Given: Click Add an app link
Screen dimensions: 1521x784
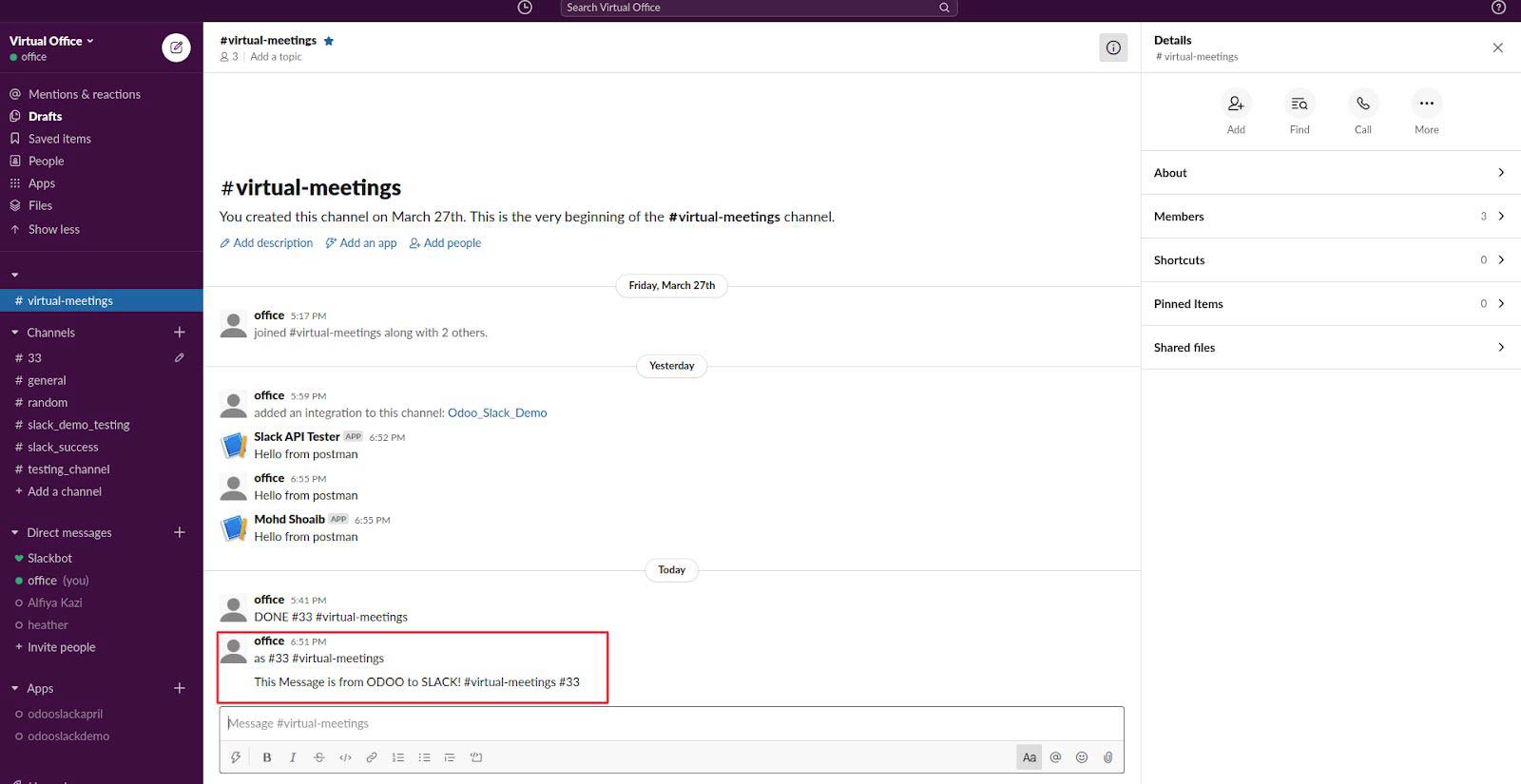Looking at the screenshot, I should pyautogui.click(x=361, y=243).
